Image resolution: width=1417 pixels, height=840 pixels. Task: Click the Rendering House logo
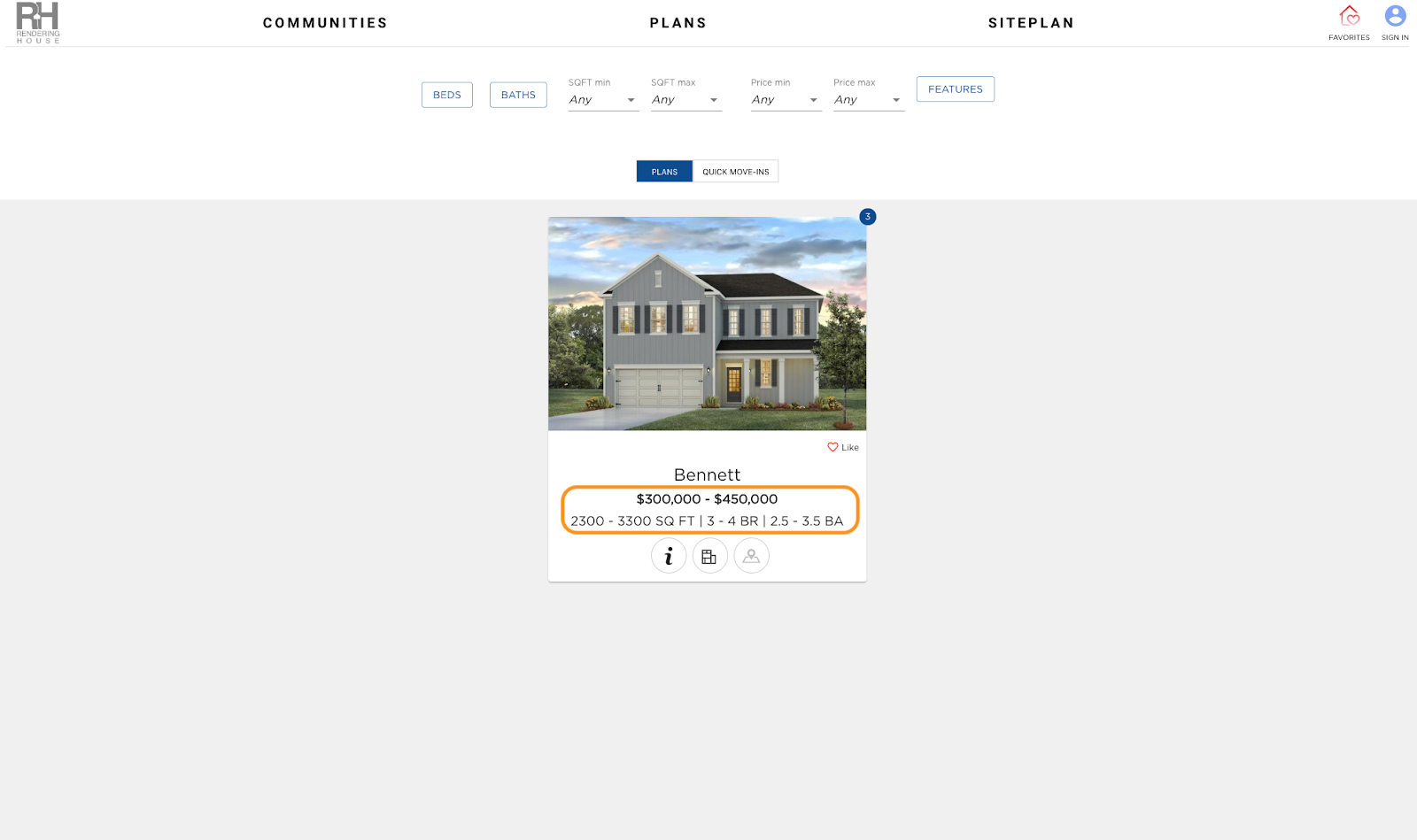(x=37, y=23)
